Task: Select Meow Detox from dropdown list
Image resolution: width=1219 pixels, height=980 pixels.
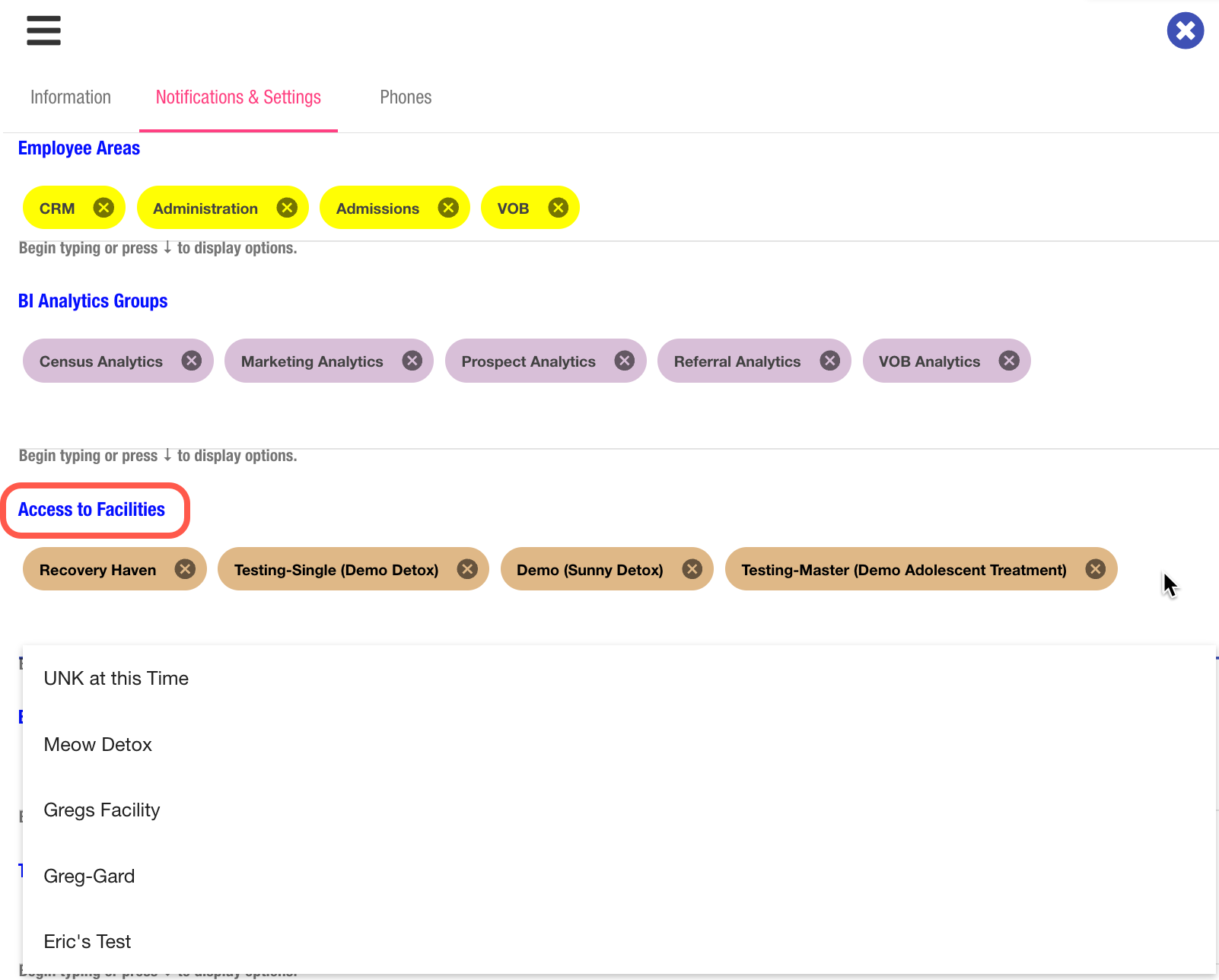Action: tap(98, 744)
